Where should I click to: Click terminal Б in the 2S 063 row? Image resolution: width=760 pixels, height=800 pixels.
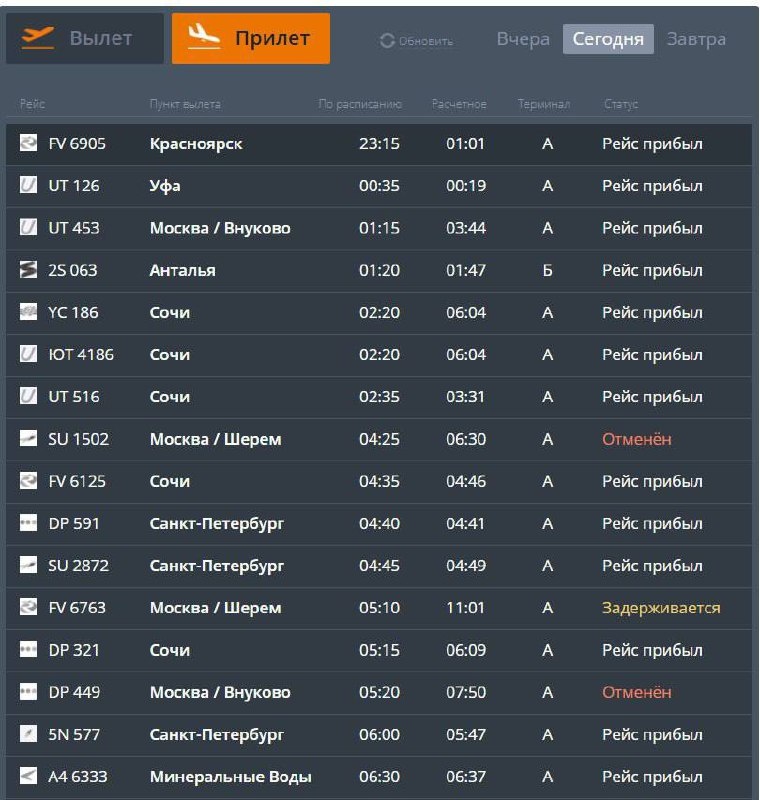pos(547,270)
